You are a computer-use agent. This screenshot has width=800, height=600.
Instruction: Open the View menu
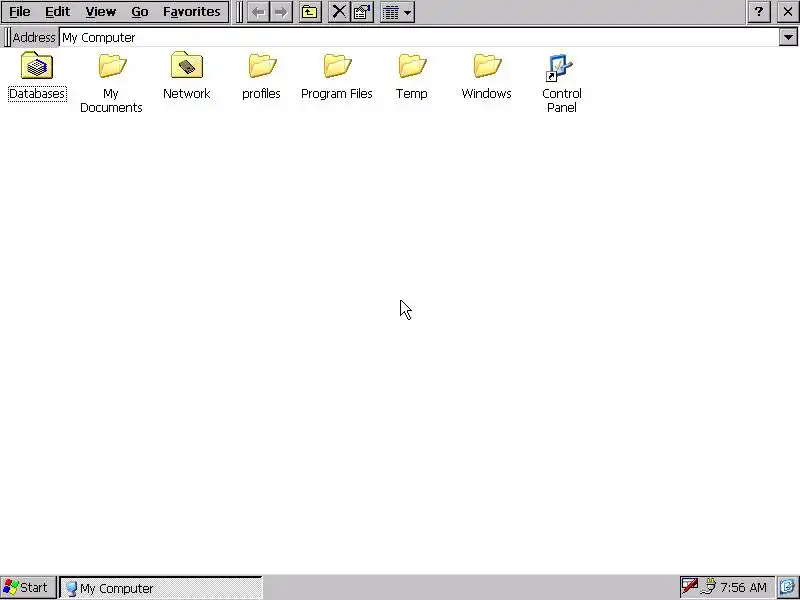click(101, 11)
